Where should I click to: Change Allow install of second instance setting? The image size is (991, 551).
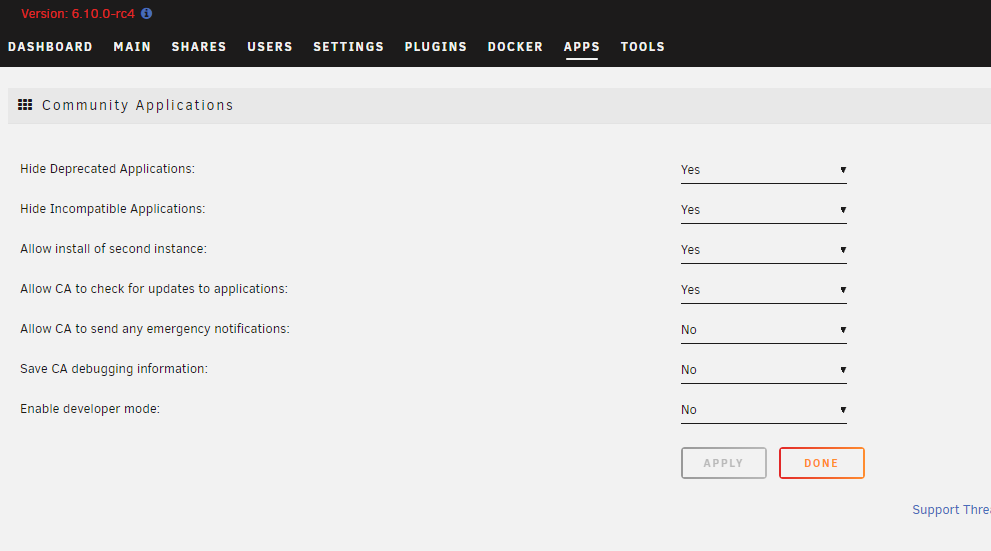click(763, 250)
